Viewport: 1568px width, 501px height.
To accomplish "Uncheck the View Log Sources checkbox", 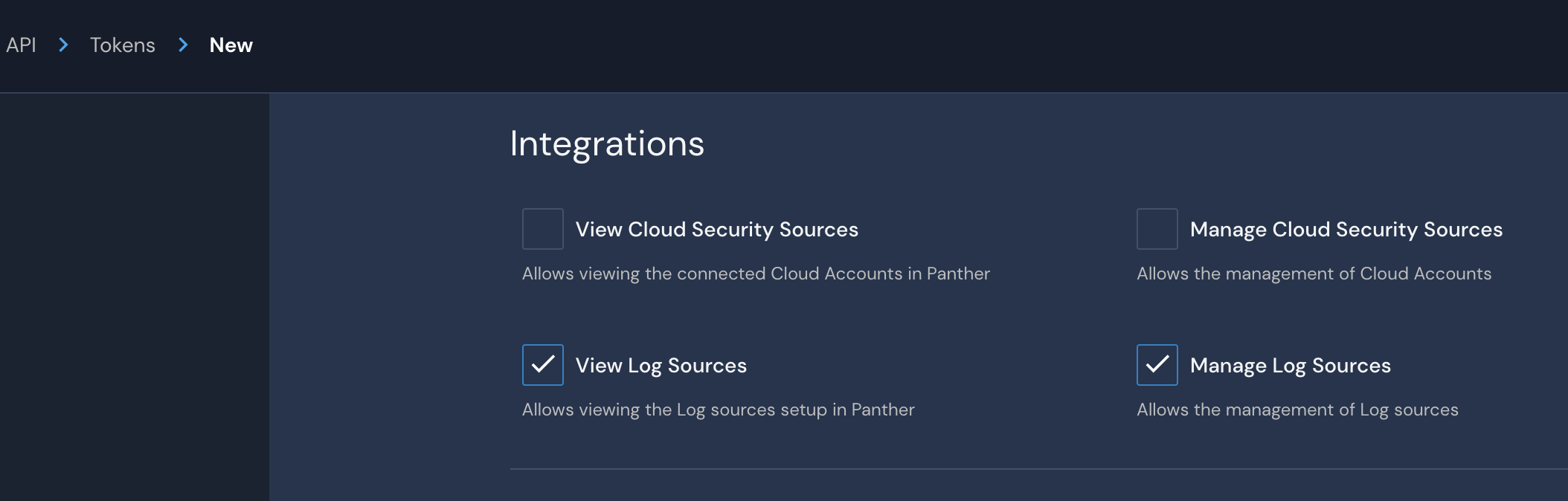I will pyautogui.click(x=542, y=365).
